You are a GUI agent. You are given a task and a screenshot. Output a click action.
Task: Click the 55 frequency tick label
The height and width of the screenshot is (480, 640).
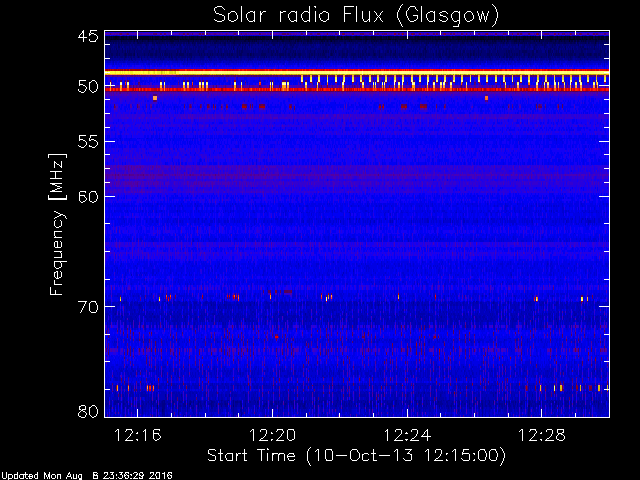88,142
